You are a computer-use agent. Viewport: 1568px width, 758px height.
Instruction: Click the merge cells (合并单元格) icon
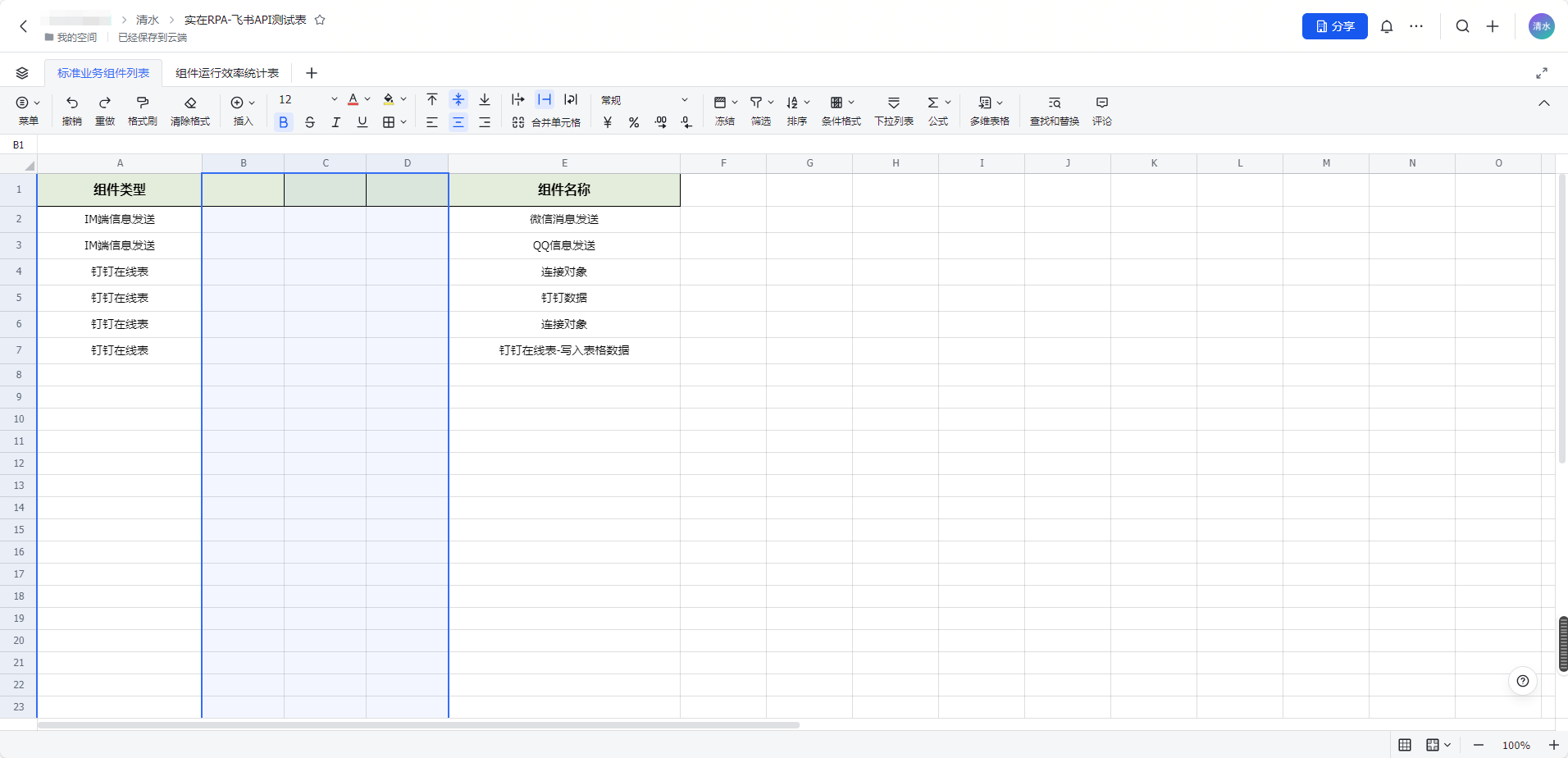(x=518, y=122)
